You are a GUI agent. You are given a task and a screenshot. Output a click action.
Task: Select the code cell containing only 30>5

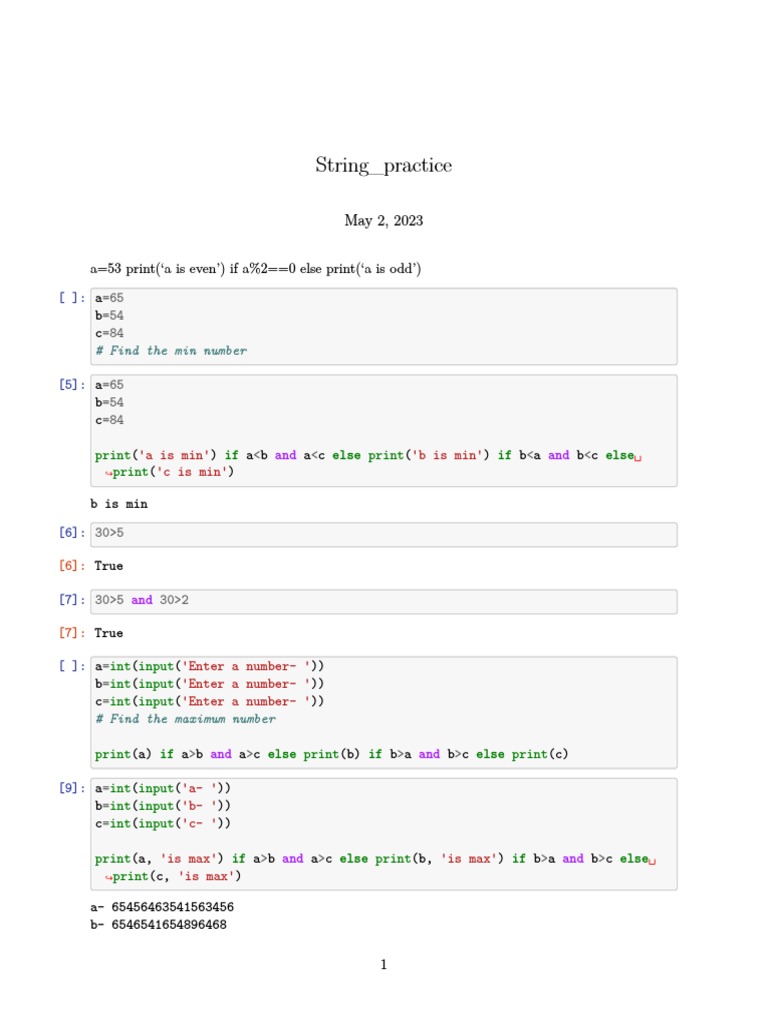[x=383, y=534]
